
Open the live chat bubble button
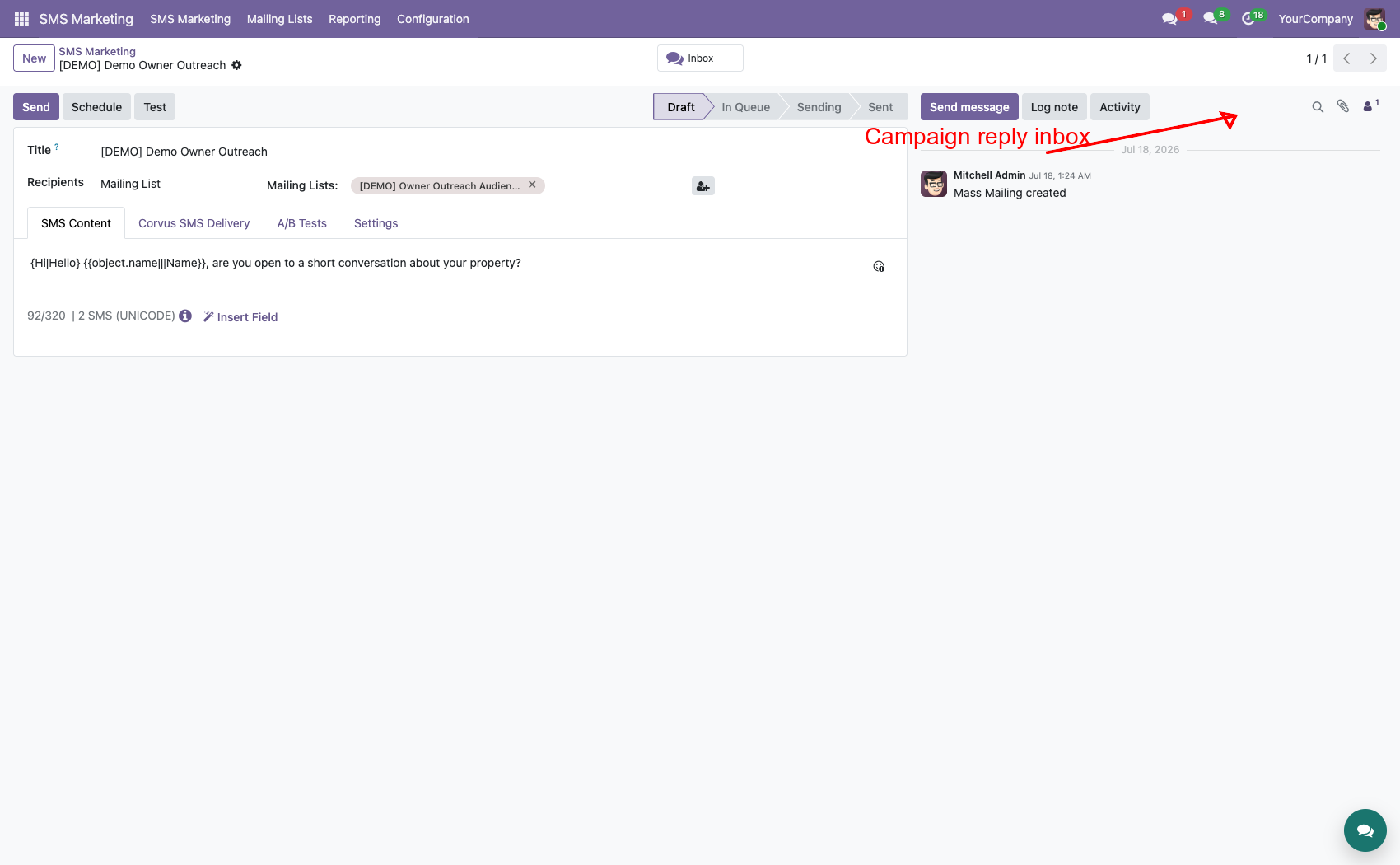click(1365, 830)
